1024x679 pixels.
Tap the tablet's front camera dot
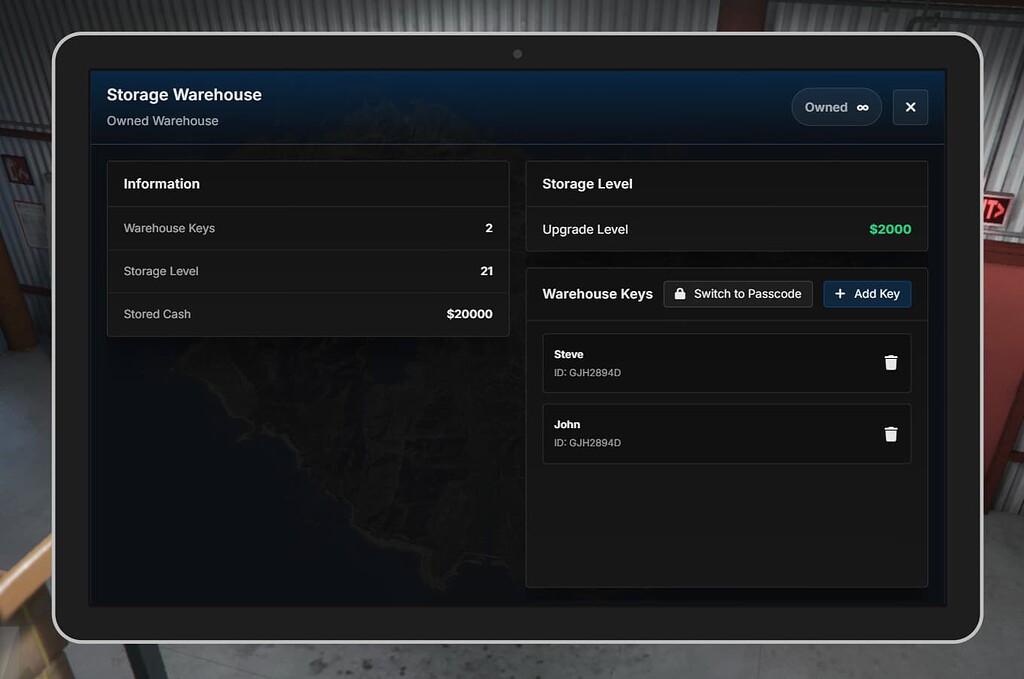coord(517,54)
